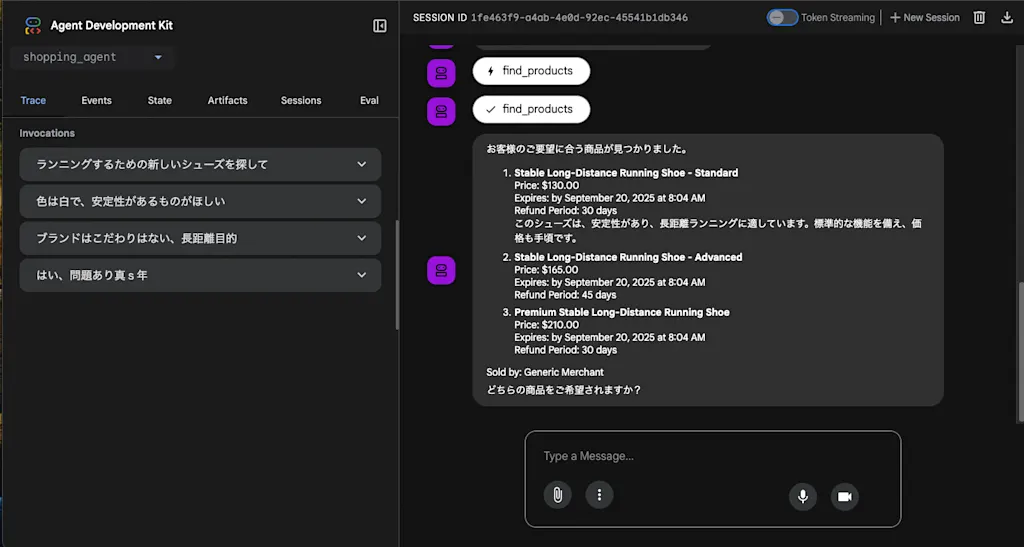Open the shopping_agent dropdown

click(92, 57)
